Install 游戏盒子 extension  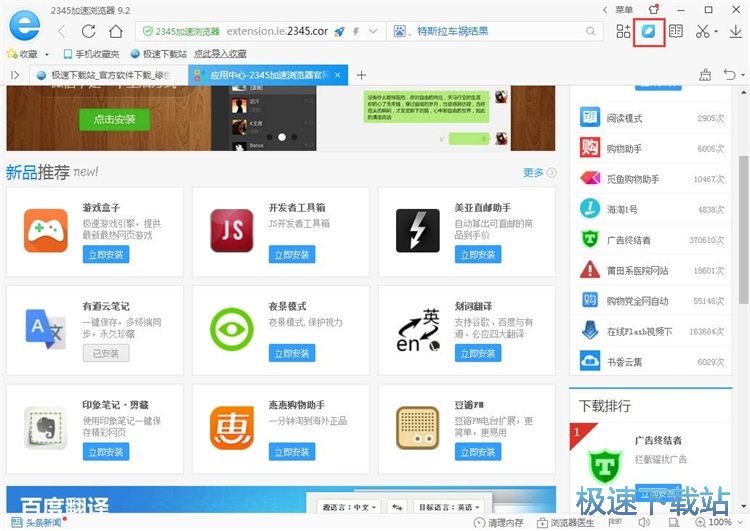[106, 255]
